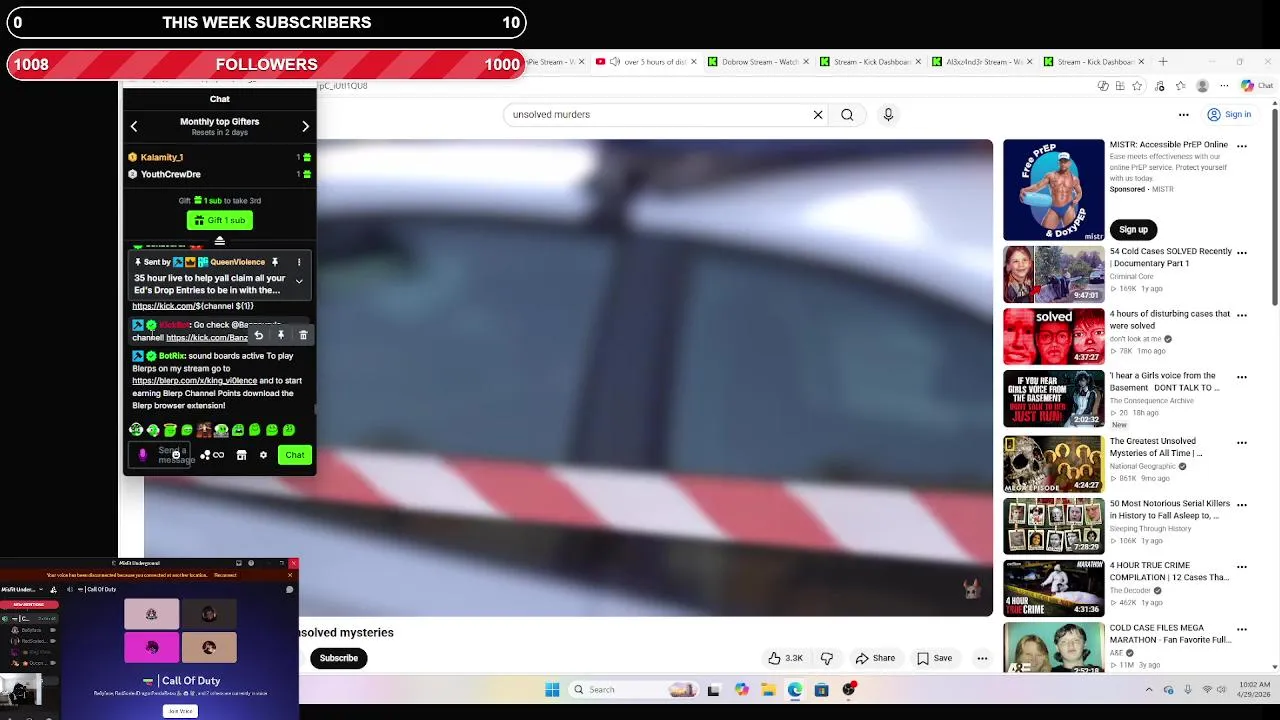Unpin the pinned message via pin icon
Image resolution: width=1280 pixels, height=720 pixels.
[x=274, y=262]
